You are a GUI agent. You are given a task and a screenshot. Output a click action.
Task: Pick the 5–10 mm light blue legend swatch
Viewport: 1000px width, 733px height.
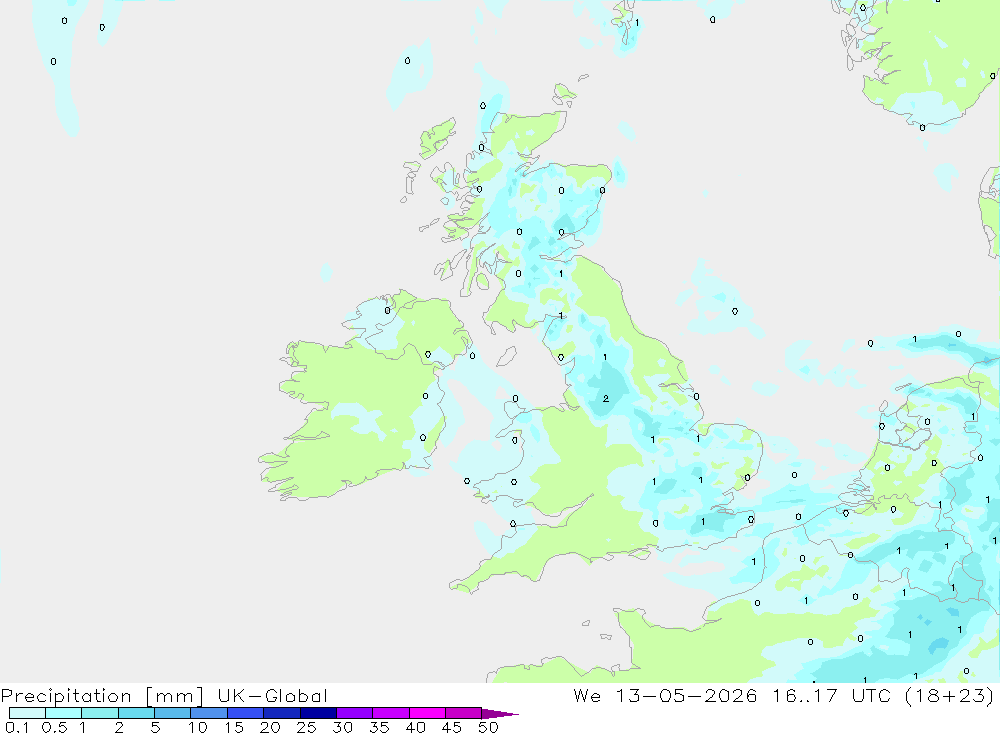(x=173, y=713)
